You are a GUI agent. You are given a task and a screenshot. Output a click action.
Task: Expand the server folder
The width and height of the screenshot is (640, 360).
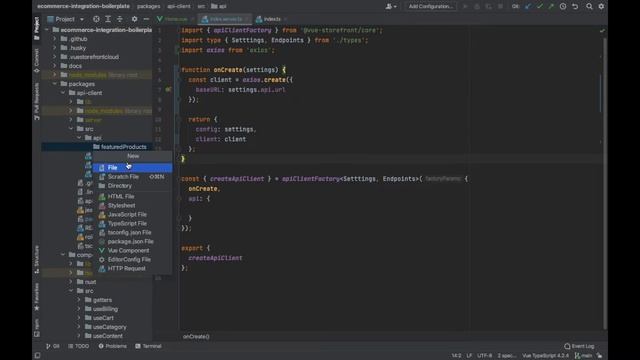[x=71, y=120]
